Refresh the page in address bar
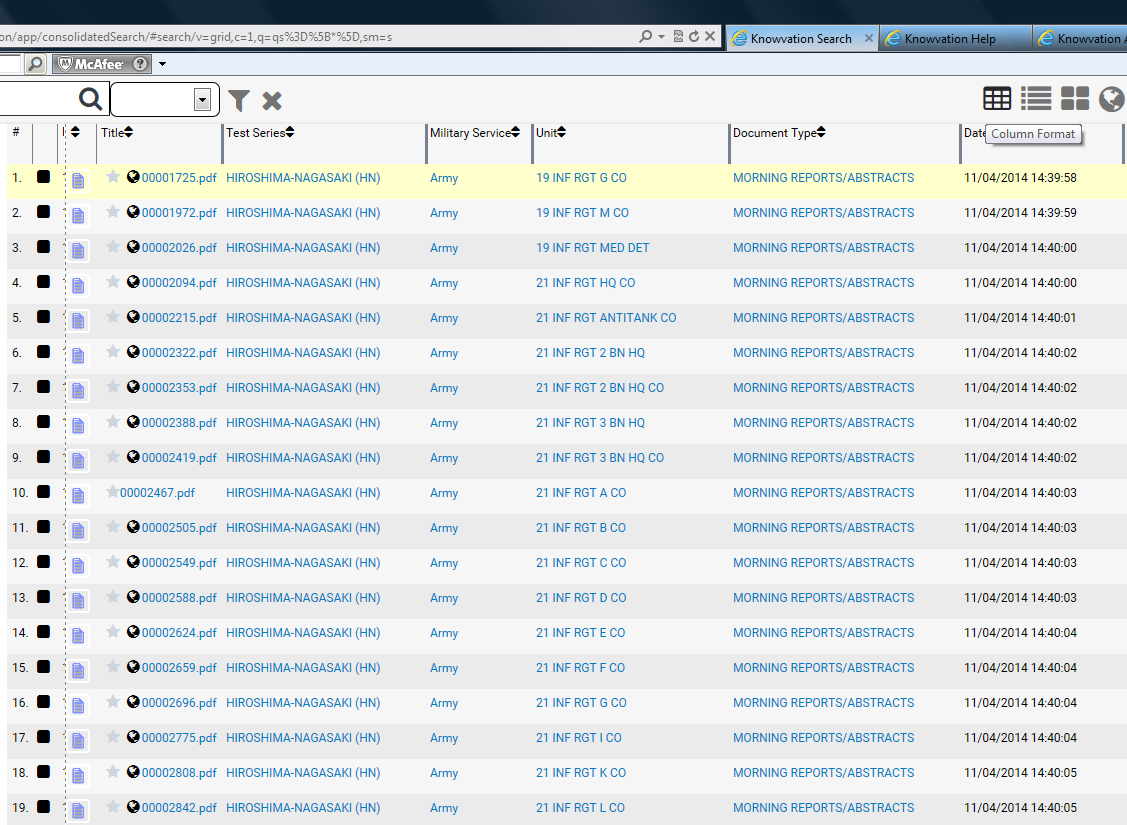The height and width of the screenshot is (825, 1127). [x=694, y=36]
